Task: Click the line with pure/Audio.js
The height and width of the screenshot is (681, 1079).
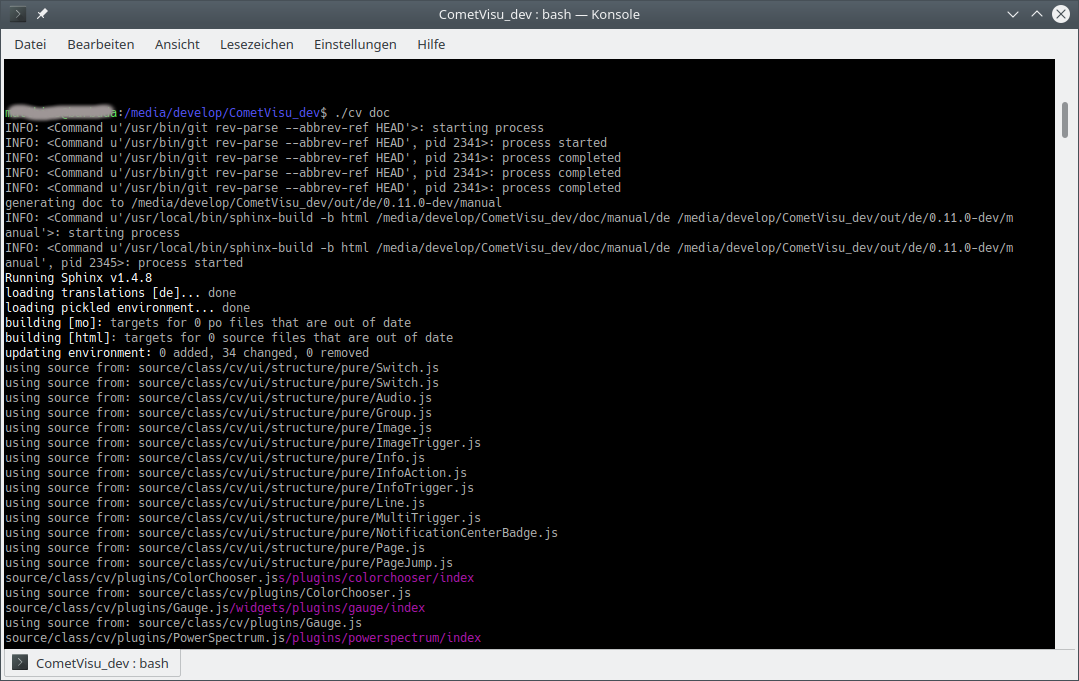Action: coord(218,398)
